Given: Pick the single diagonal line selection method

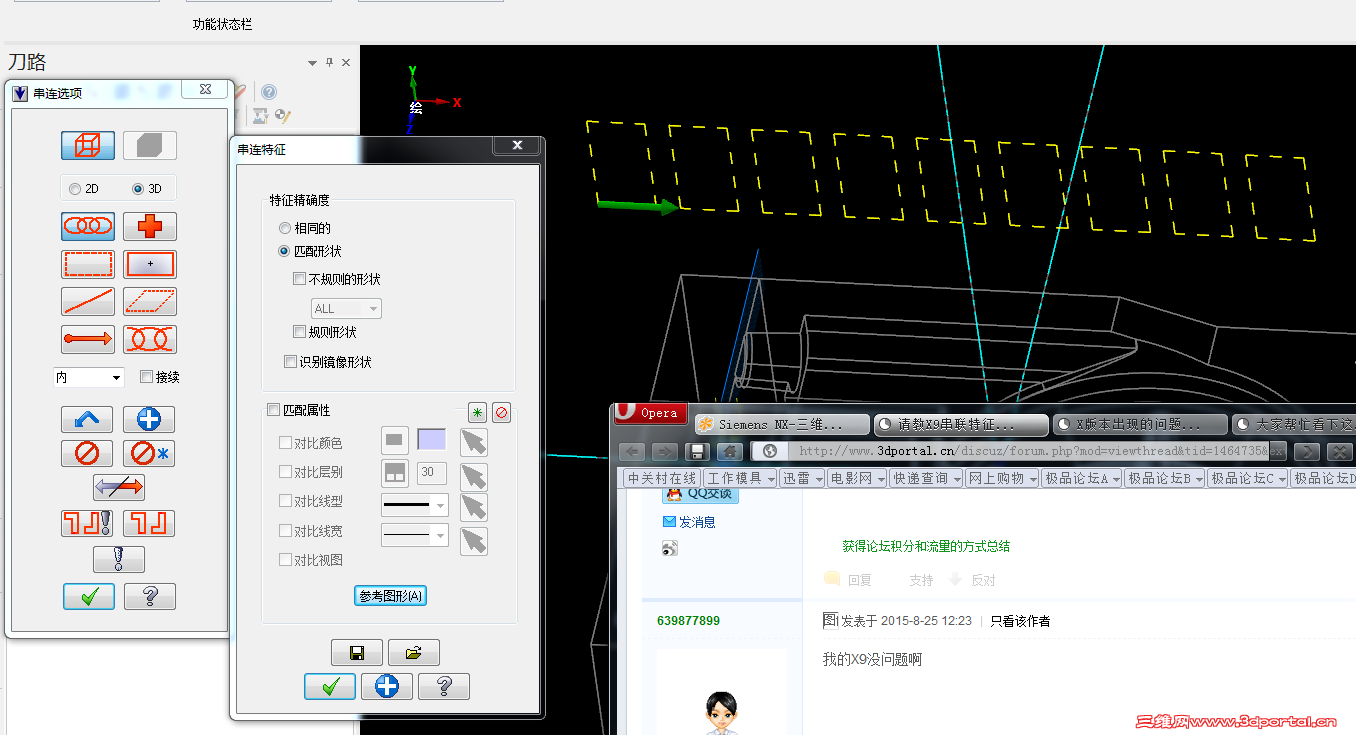Looking at the screenshot, I should click(x=88, y=302).
